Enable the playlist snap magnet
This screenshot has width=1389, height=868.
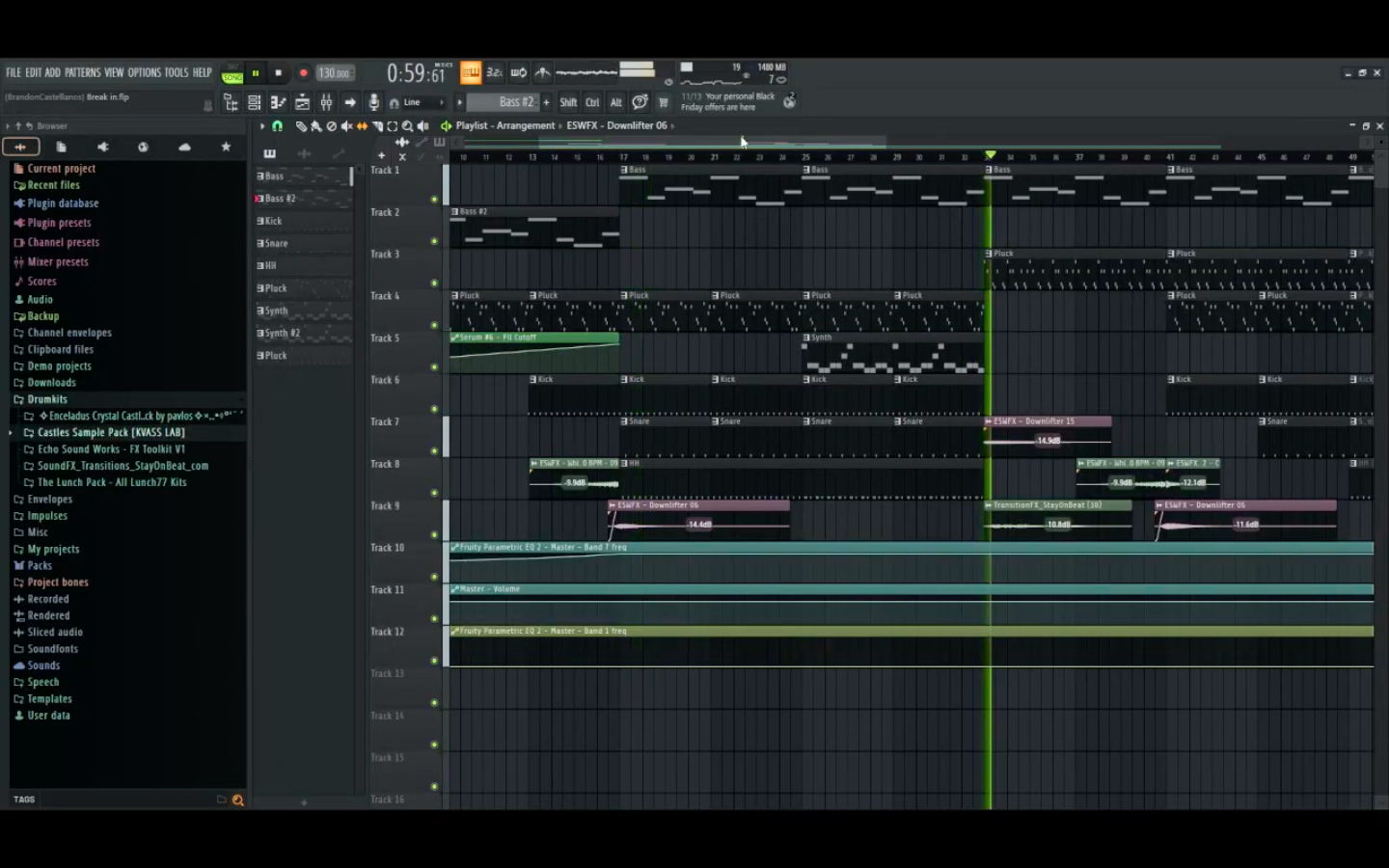277,126
